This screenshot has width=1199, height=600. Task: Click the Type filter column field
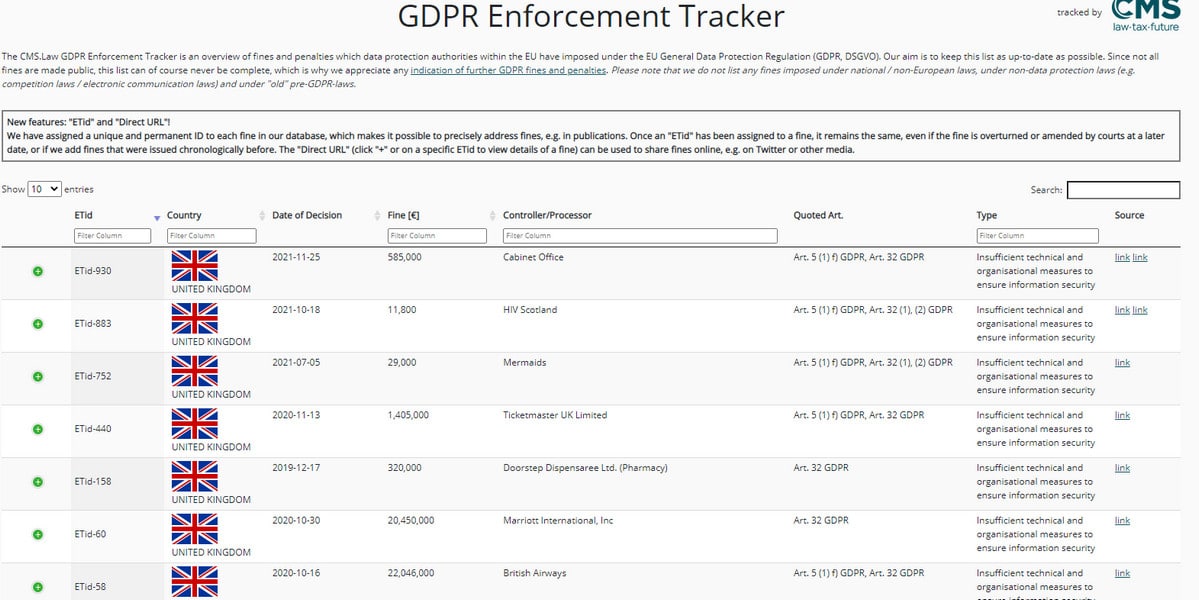pyautogui.click(x=1038, y=235)
